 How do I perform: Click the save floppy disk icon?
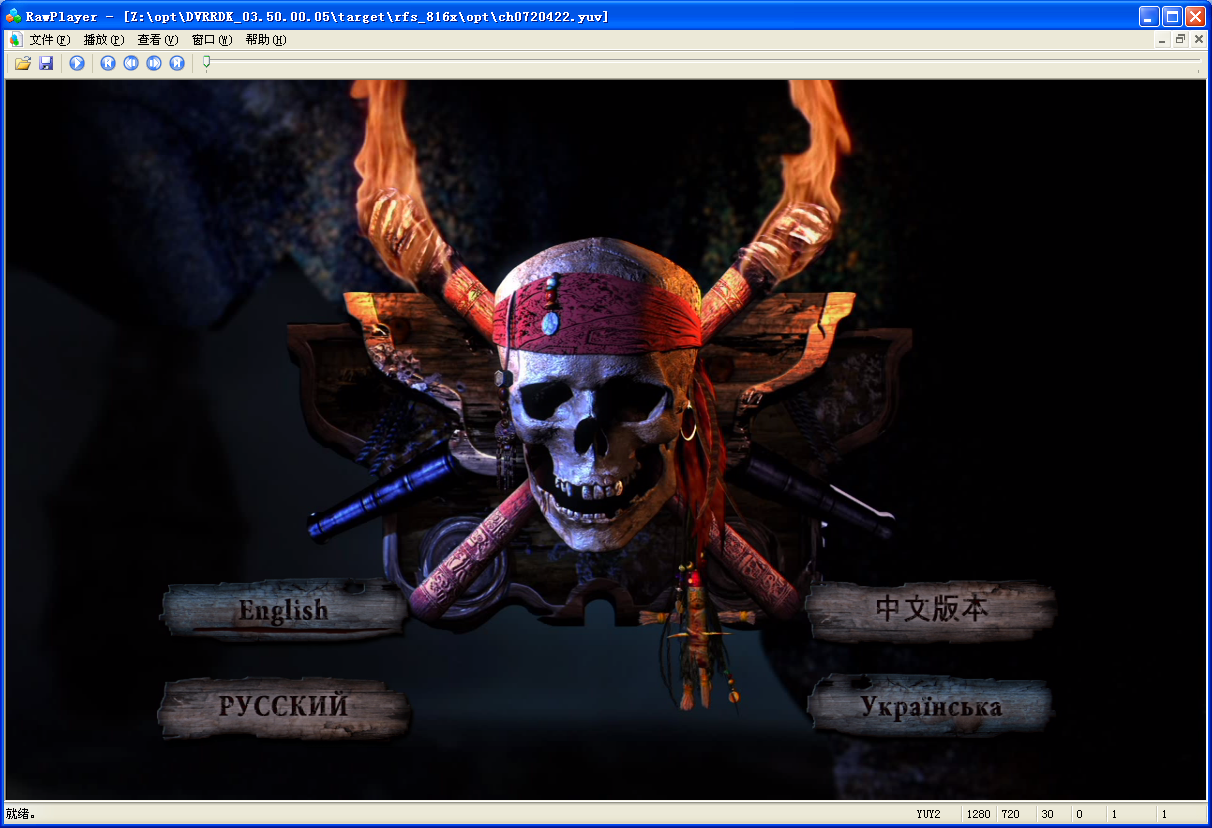point(46,63)
